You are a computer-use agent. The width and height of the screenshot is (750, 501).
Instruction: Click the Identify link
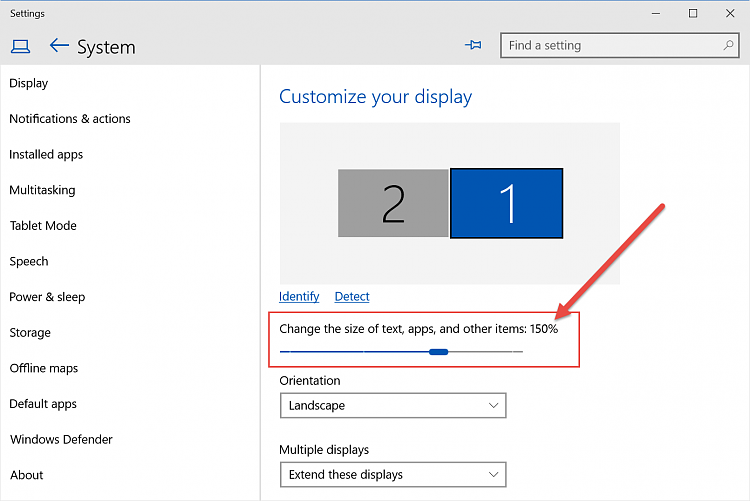(x=299, y=297)
